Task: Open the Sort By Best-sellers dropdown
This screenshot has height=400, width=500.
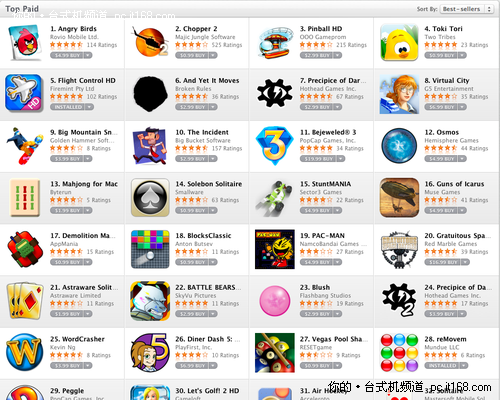Action: coord(467,9)
